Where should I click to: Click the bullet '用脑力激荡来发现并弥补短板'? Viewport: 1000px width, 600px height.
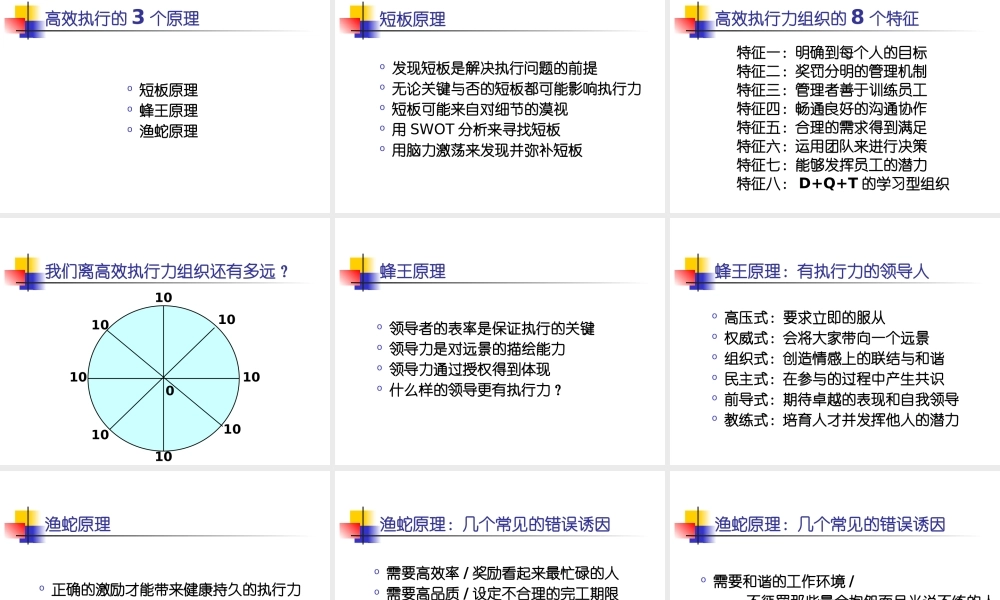(487, 150)
